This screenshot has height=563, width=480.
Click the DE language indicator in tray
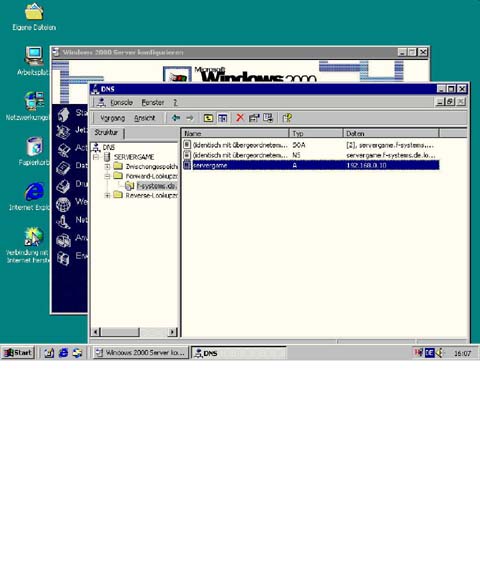click(429, 353)
